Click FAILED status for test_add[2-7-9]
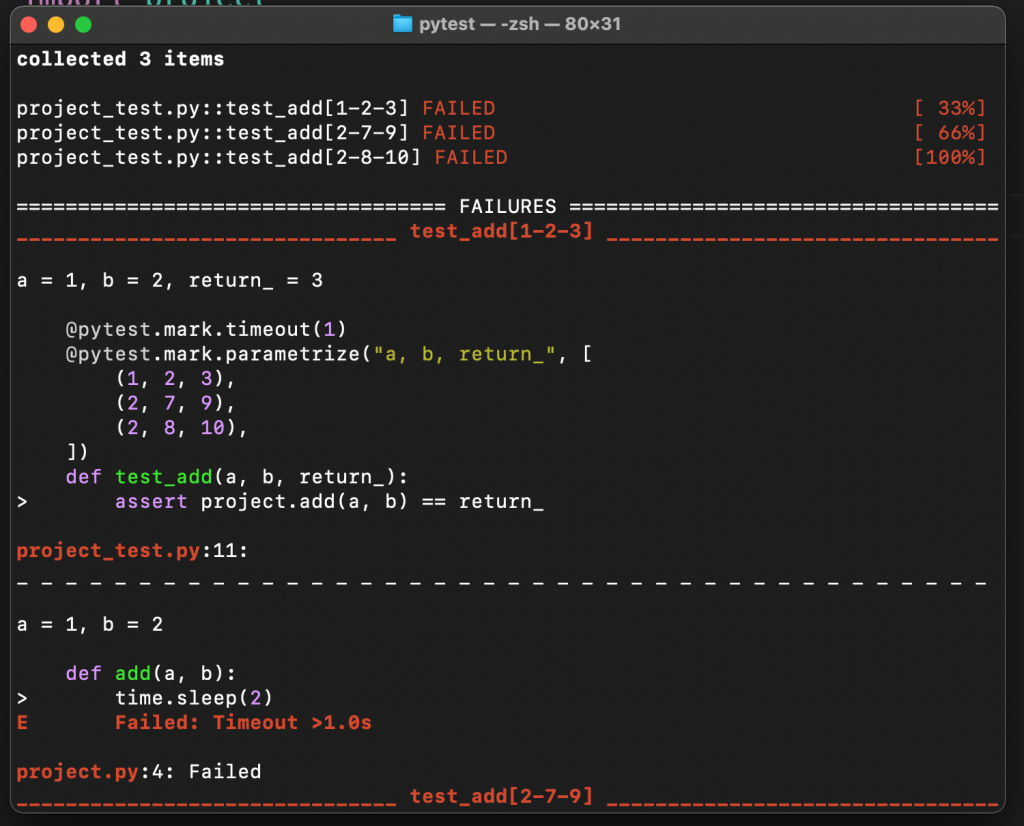 (x=458, y=133)
